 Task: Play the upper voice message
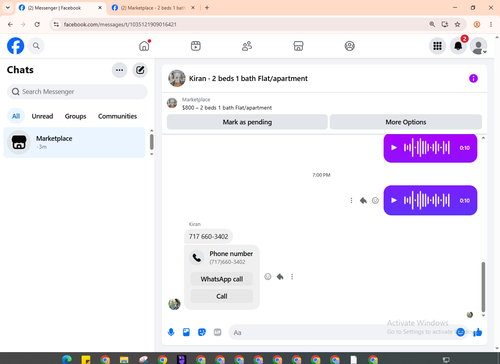pos(394,147)
